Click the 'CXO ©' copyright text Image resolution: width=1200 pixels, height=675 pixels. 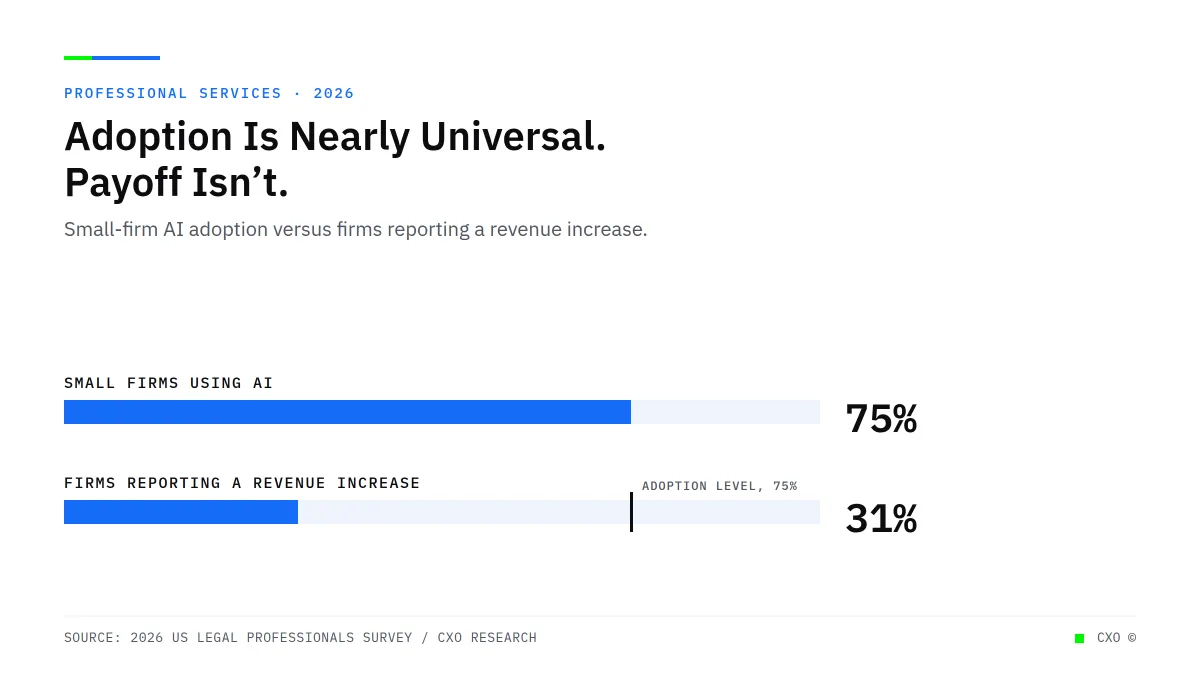(x=1116, y=638)
